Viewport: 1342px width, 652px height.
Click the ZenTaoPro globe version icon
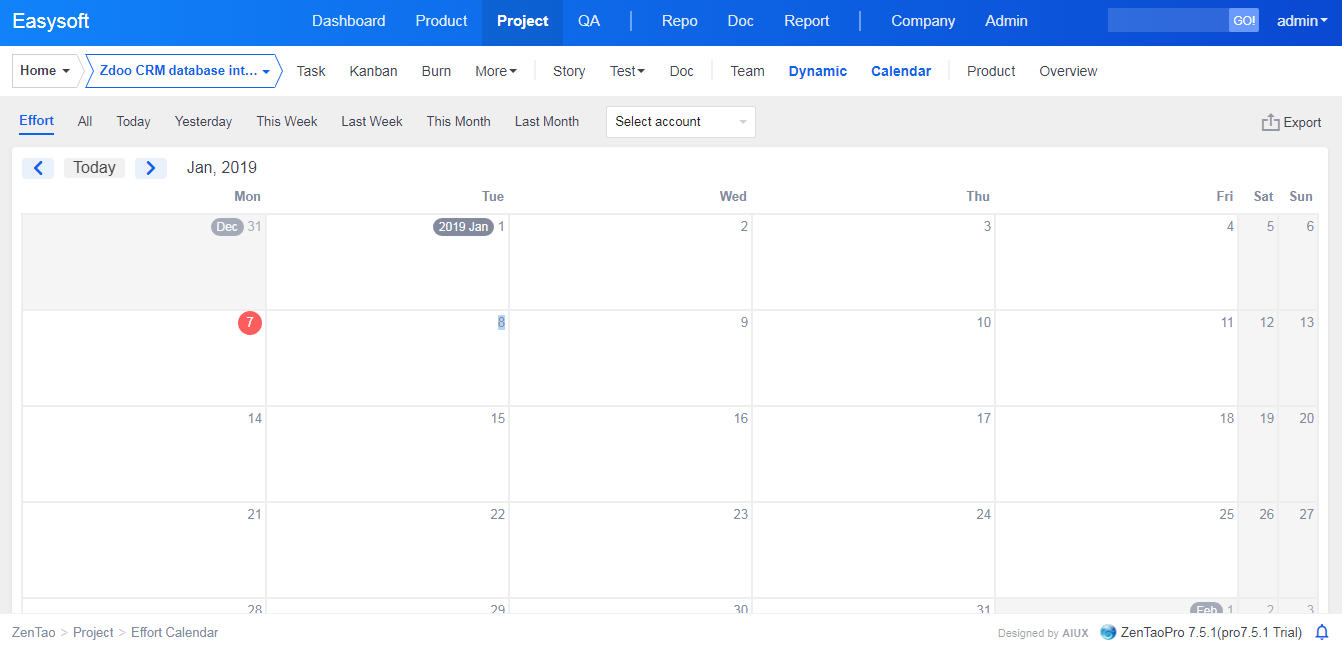(x=1108, y=632)
